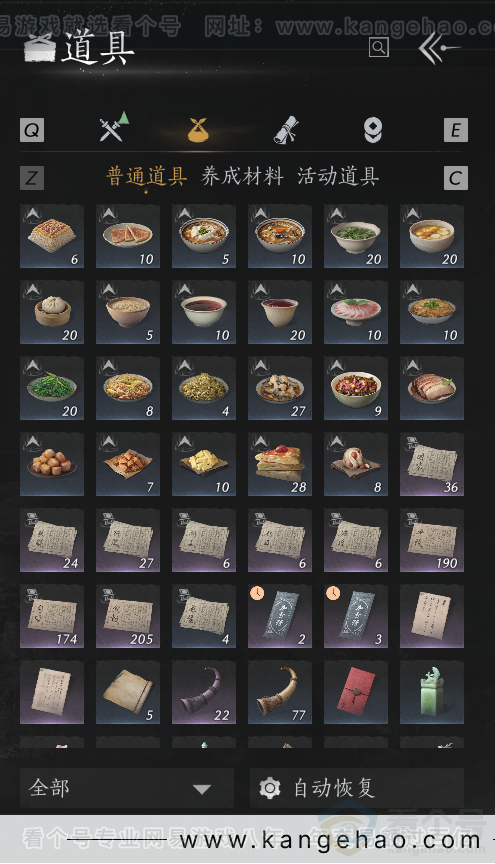Open the search magnifier icon
The height and width of the screenshot is (864, 495).
coord(379,47)
